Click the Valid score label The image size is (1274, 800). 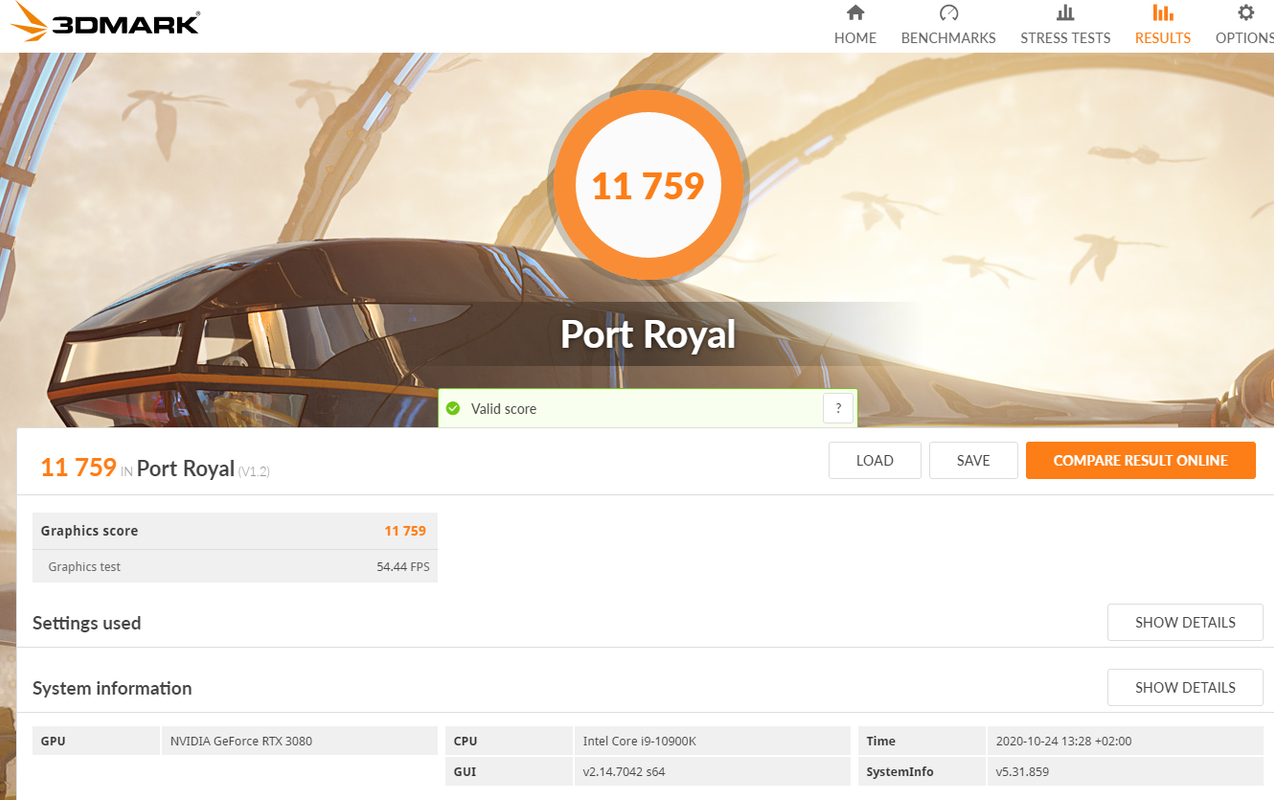(x=504, y=409)
